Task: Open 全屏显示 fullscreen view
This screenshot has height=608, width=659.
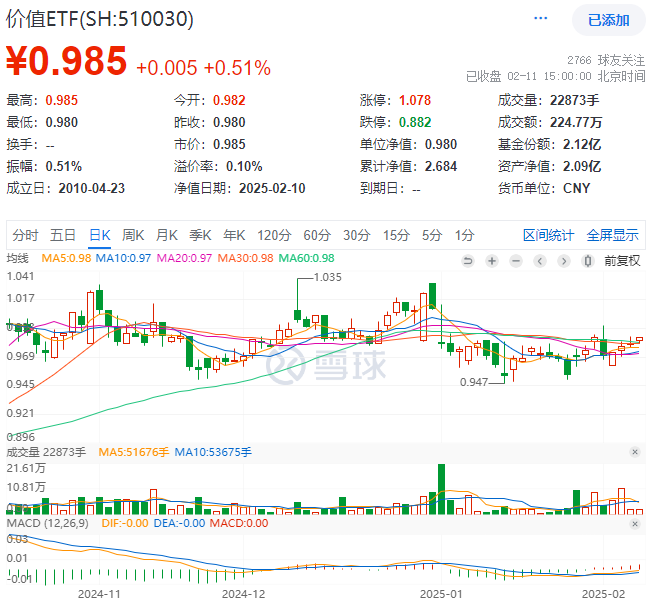Action: click(612, 235)
